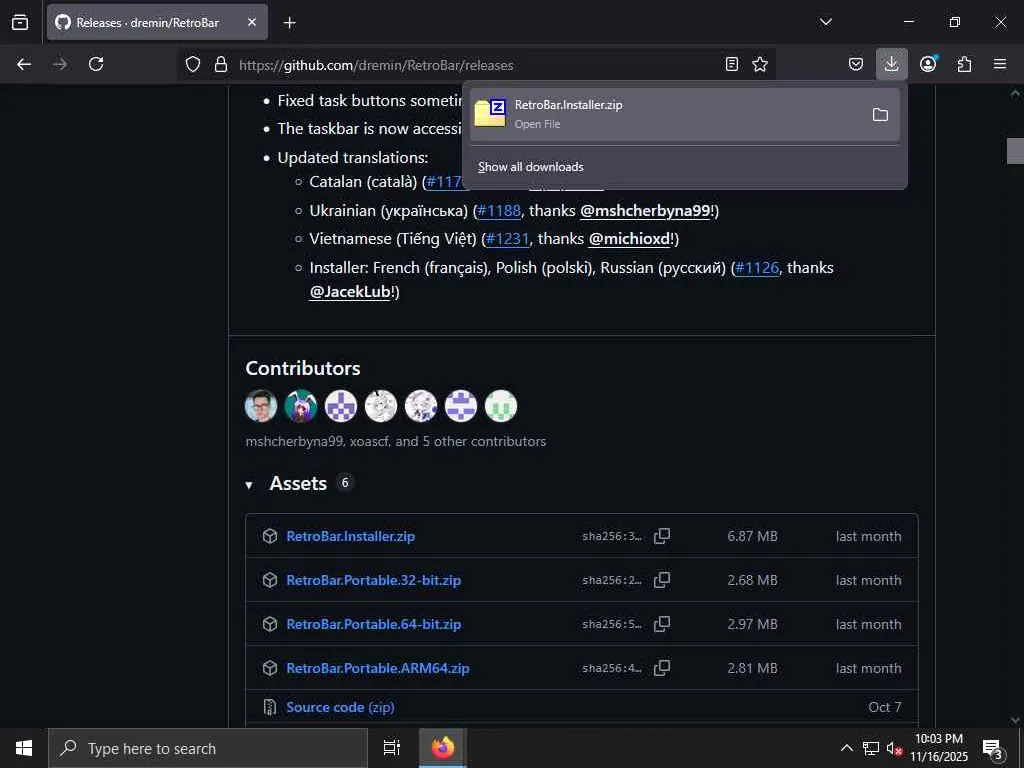
Task: Click the taskbar search box
Action: pos(208,748)
